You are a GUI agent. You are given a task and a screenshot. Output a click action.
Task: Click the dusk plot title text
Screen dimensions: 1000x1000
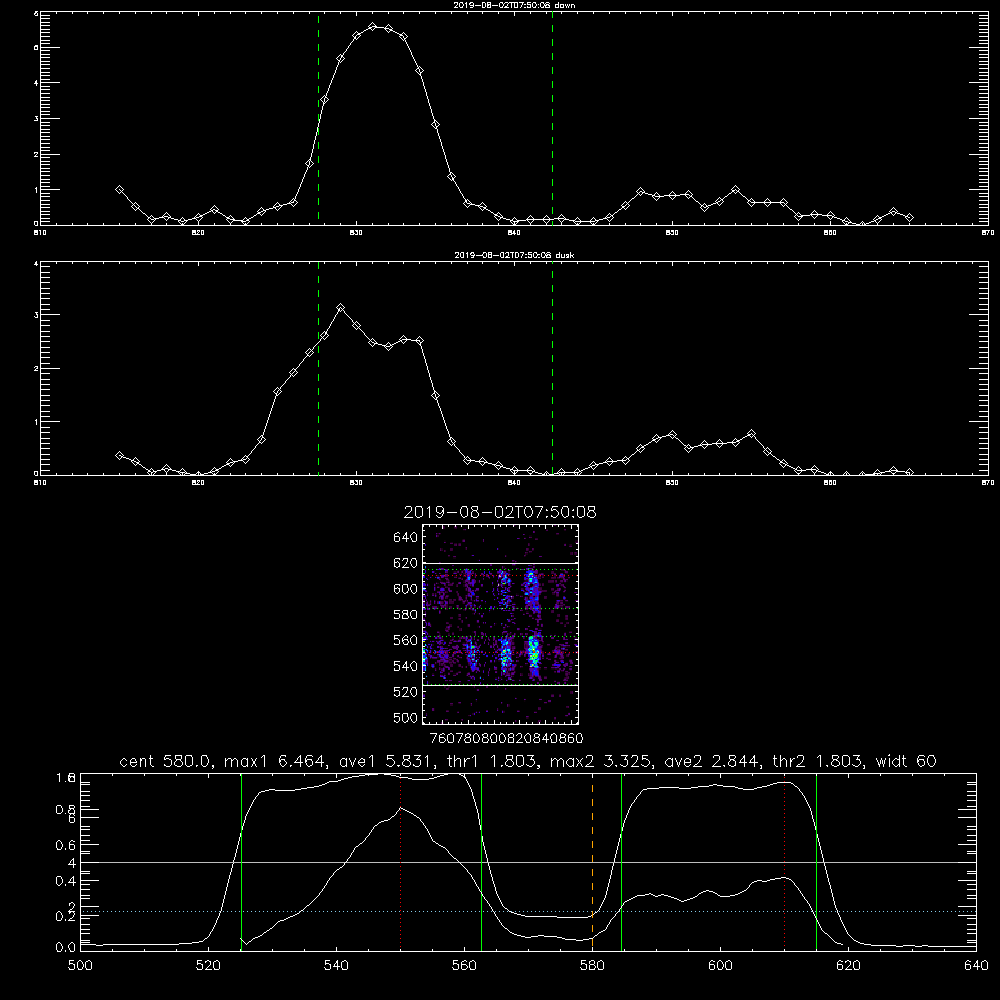point(514,255)
